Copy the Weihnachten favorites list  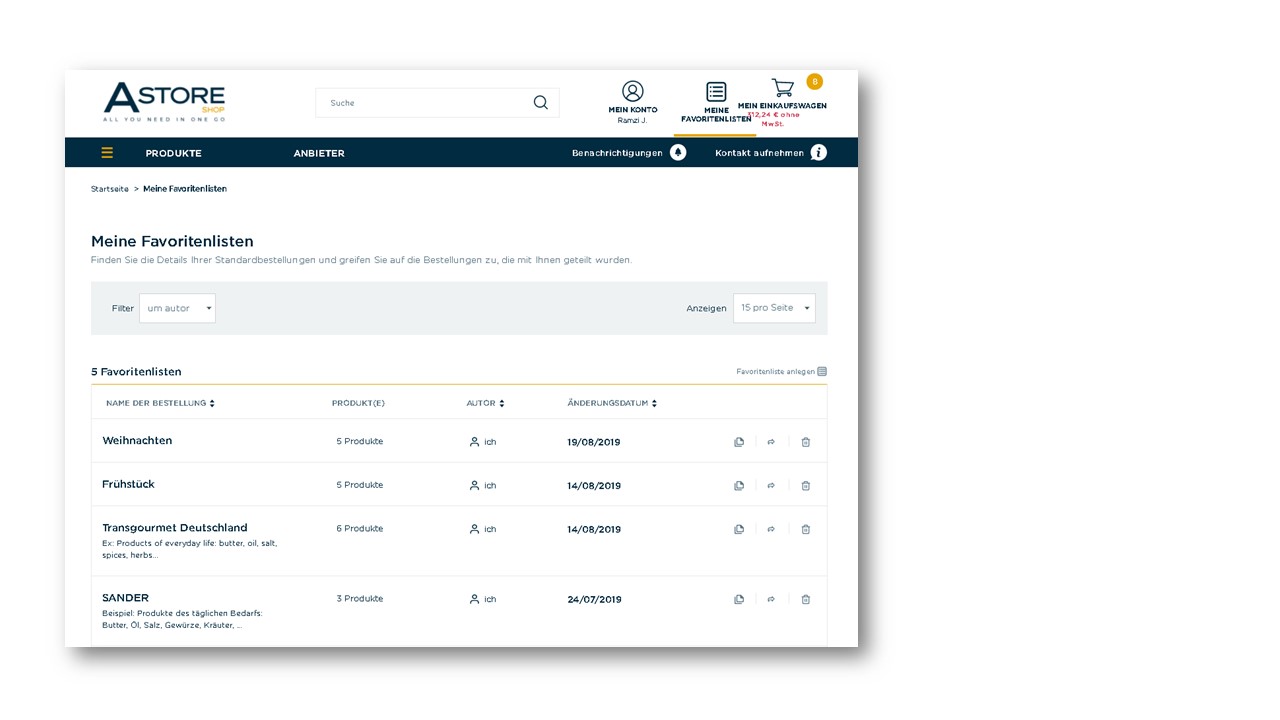point(739,442)
